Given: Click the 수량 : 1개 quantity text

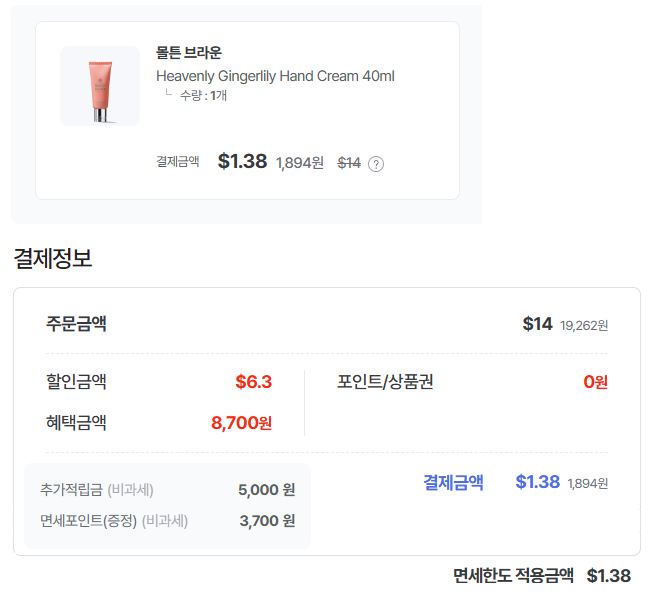Looking at the screenshot, I should click(x=203, y=96).
